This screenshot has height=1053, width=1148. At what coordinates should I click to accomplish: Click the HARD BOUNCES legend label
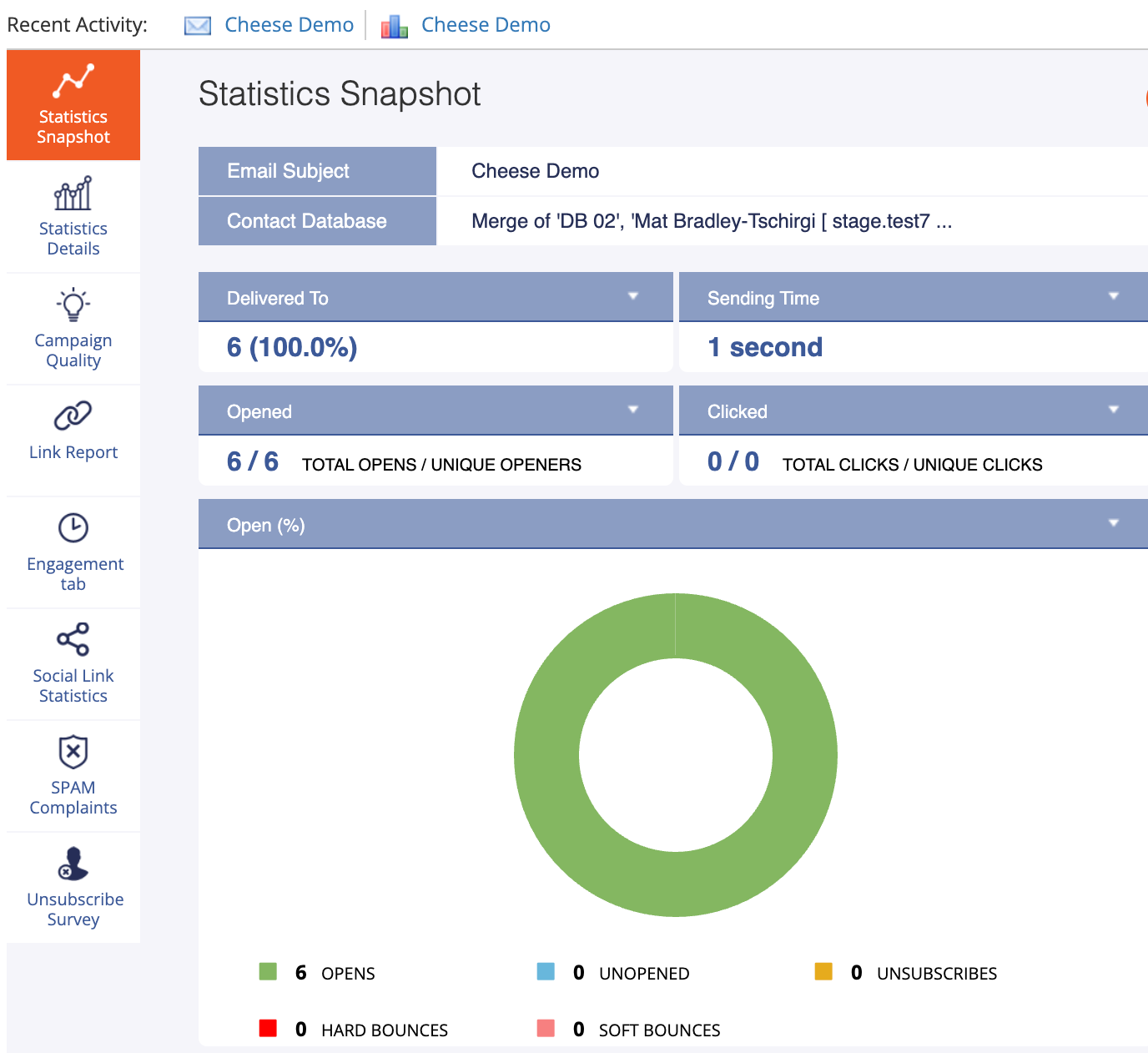pos(385,1030)
